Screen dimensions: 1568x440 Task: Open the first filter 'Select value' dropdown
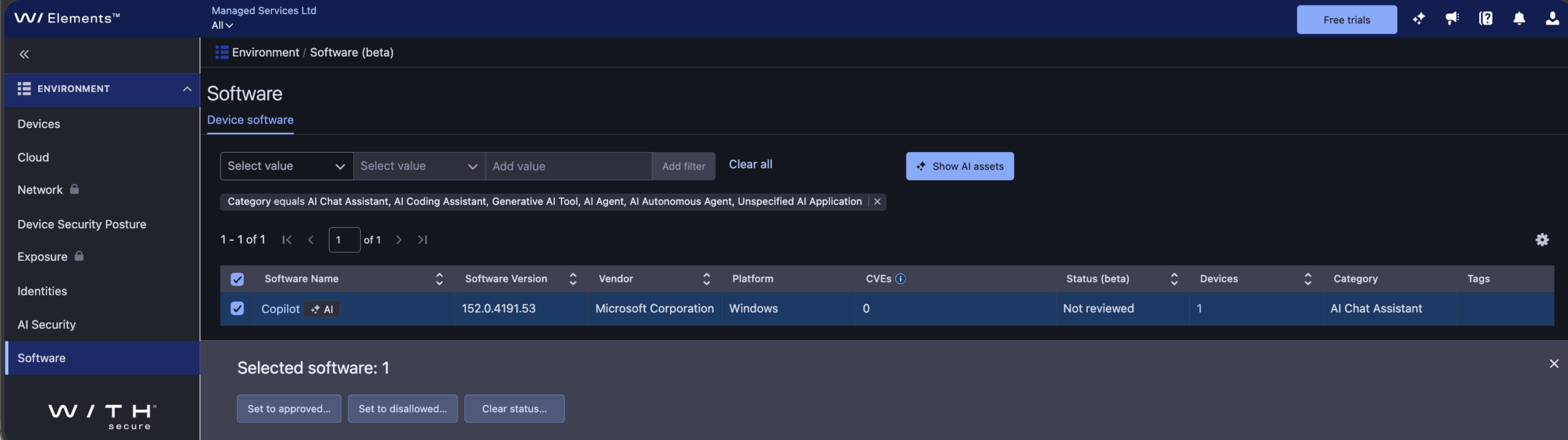(287, 166)
